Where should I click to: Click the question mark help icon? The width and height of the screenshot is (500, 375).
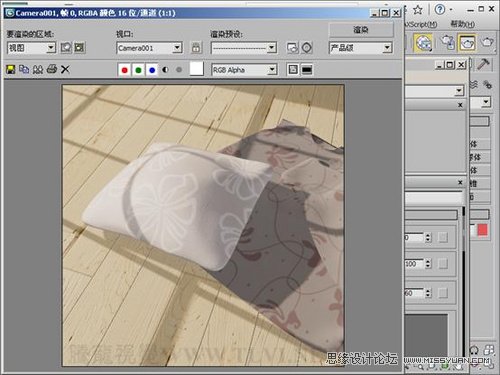tap(440, 9)
